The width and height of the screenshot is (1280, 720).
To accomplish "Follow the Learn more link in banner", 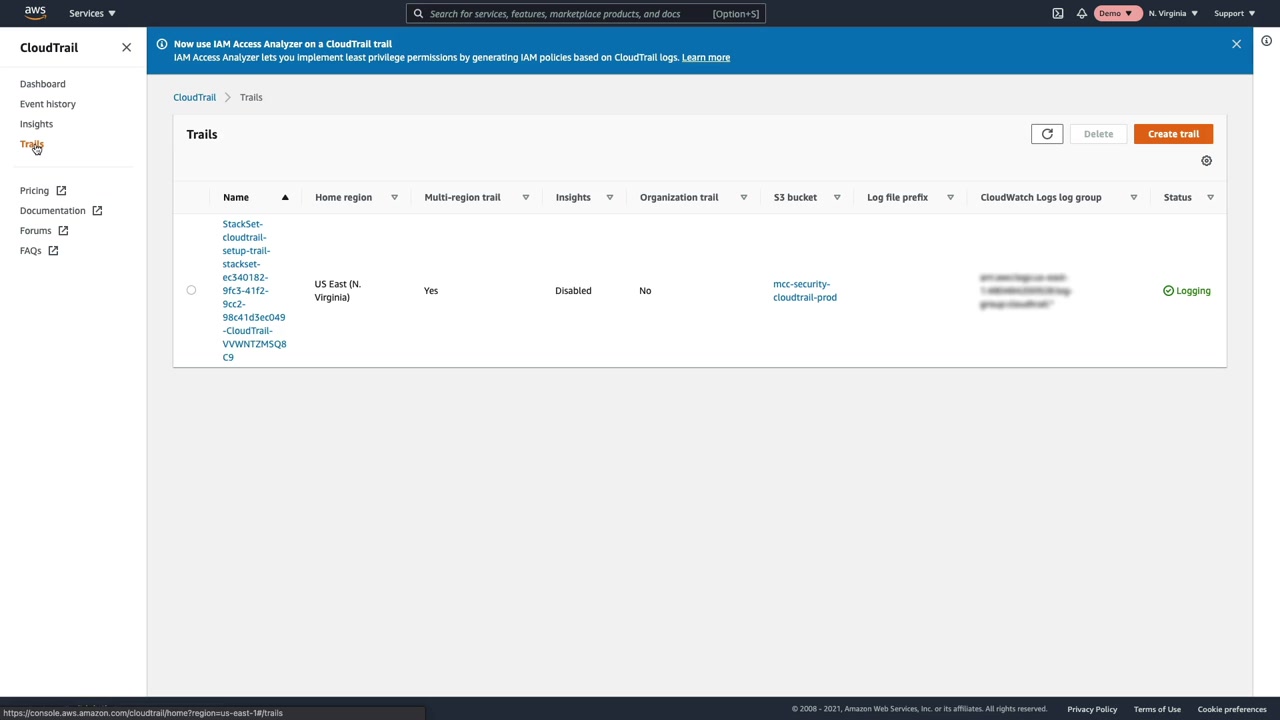I will [706, 57].
